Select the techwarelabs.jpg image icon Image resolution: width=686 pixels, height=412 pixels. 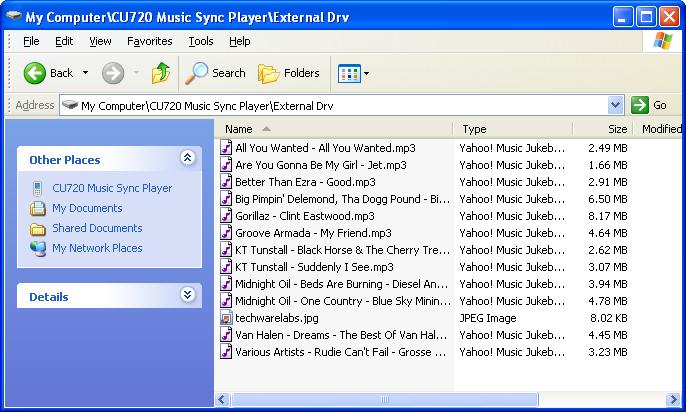[x=226, y=318]
